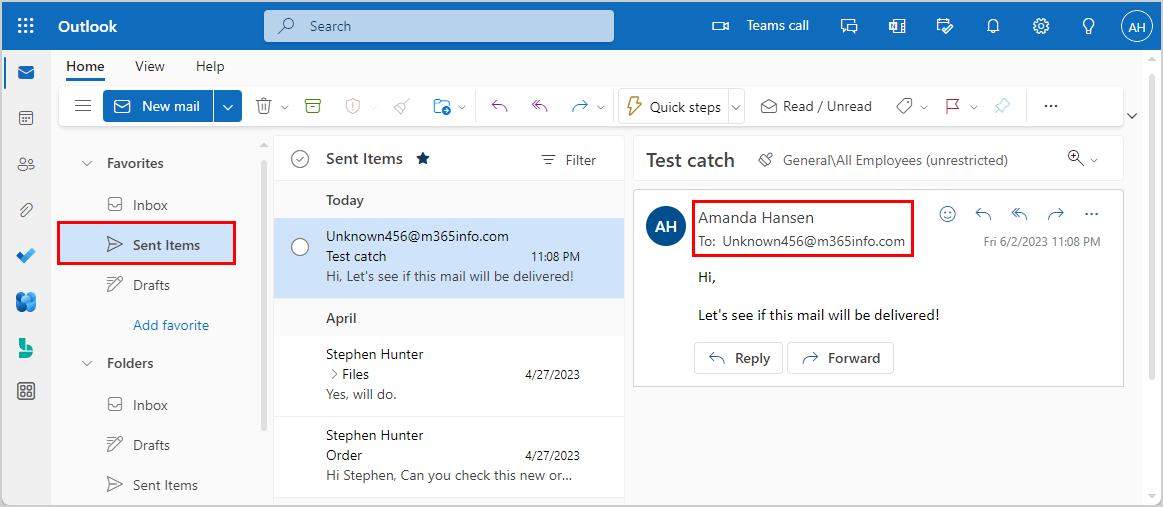Open the chat icon in header
Viewport: 1163px width, 507px height.
[x=849, y=26]
